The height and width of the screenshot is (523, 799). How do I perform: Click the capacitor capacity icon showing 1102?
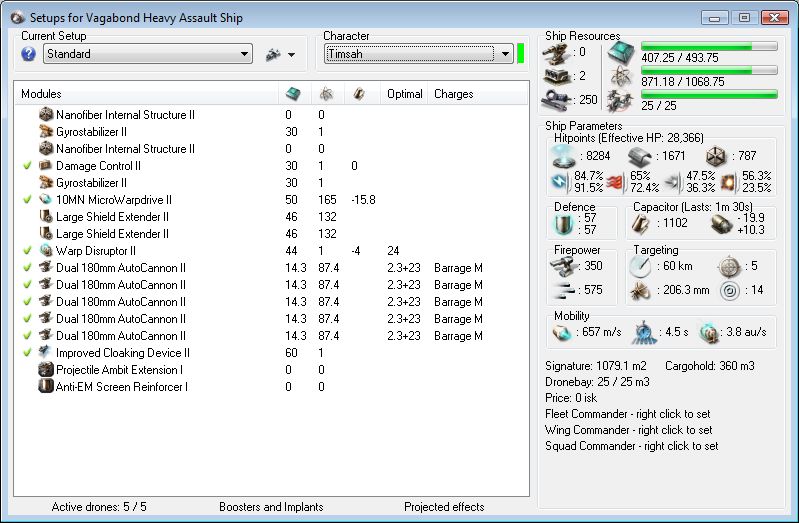640,223
